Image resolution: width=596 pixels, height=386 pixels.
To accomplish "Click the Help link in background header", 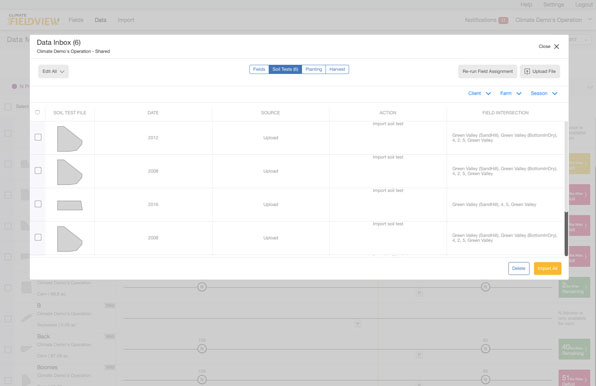I will tap(526, 5).
